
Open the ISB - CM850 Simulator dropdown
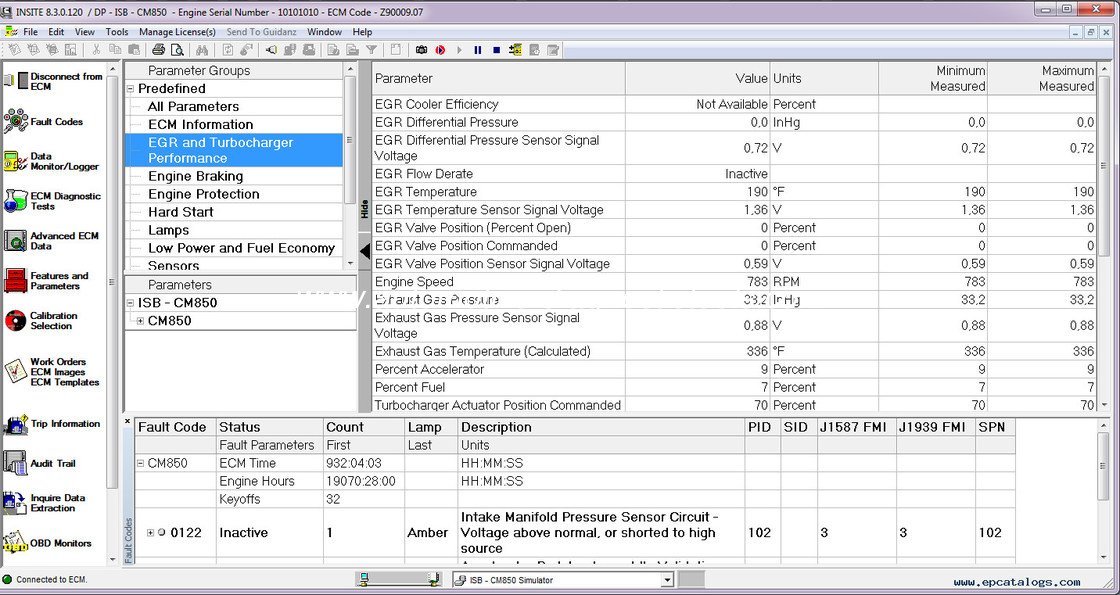pyautogui.click(x=667, y=580)
